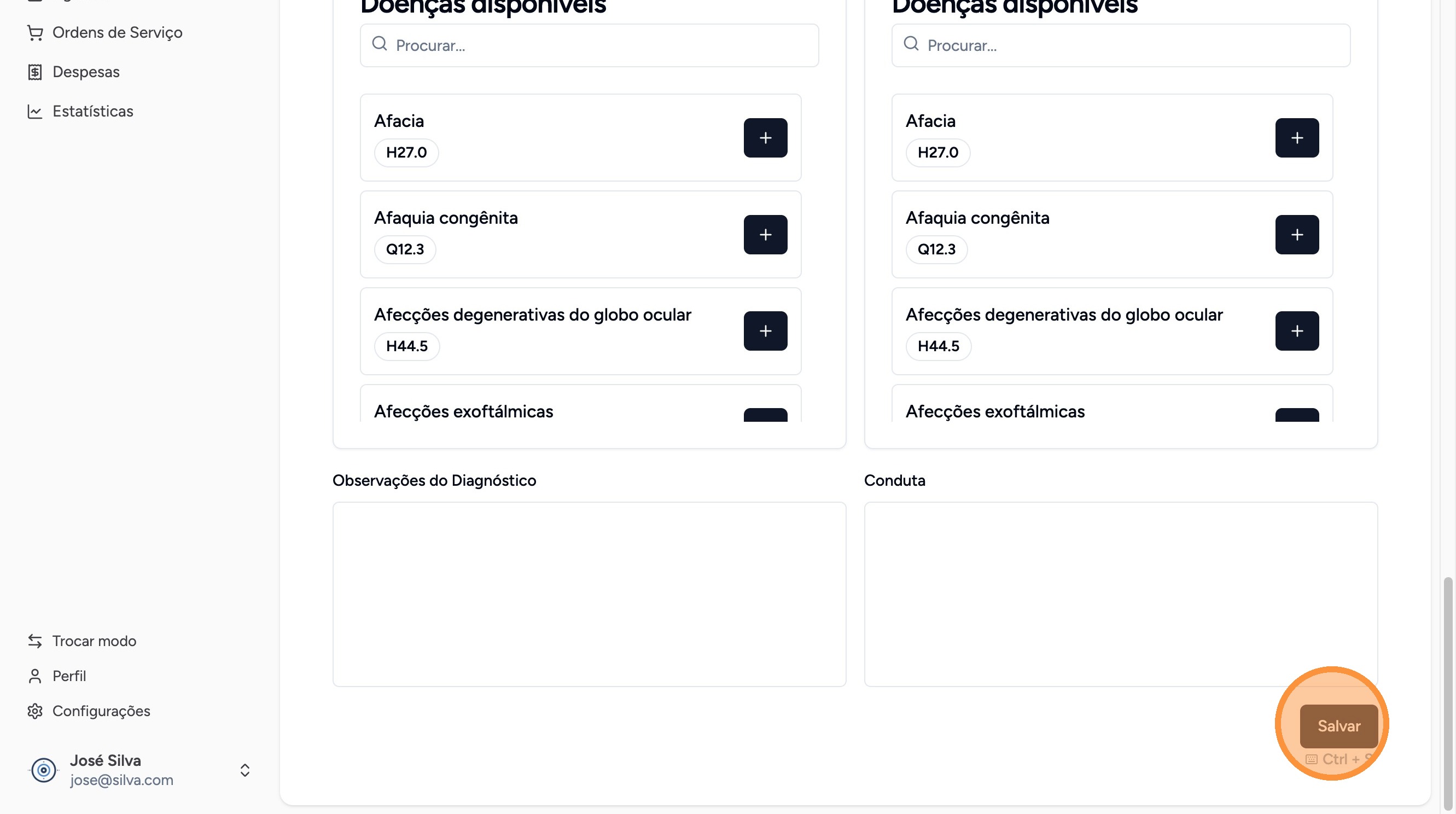
Task: Expand the José Silva account switcher
Action: (244, 770)
